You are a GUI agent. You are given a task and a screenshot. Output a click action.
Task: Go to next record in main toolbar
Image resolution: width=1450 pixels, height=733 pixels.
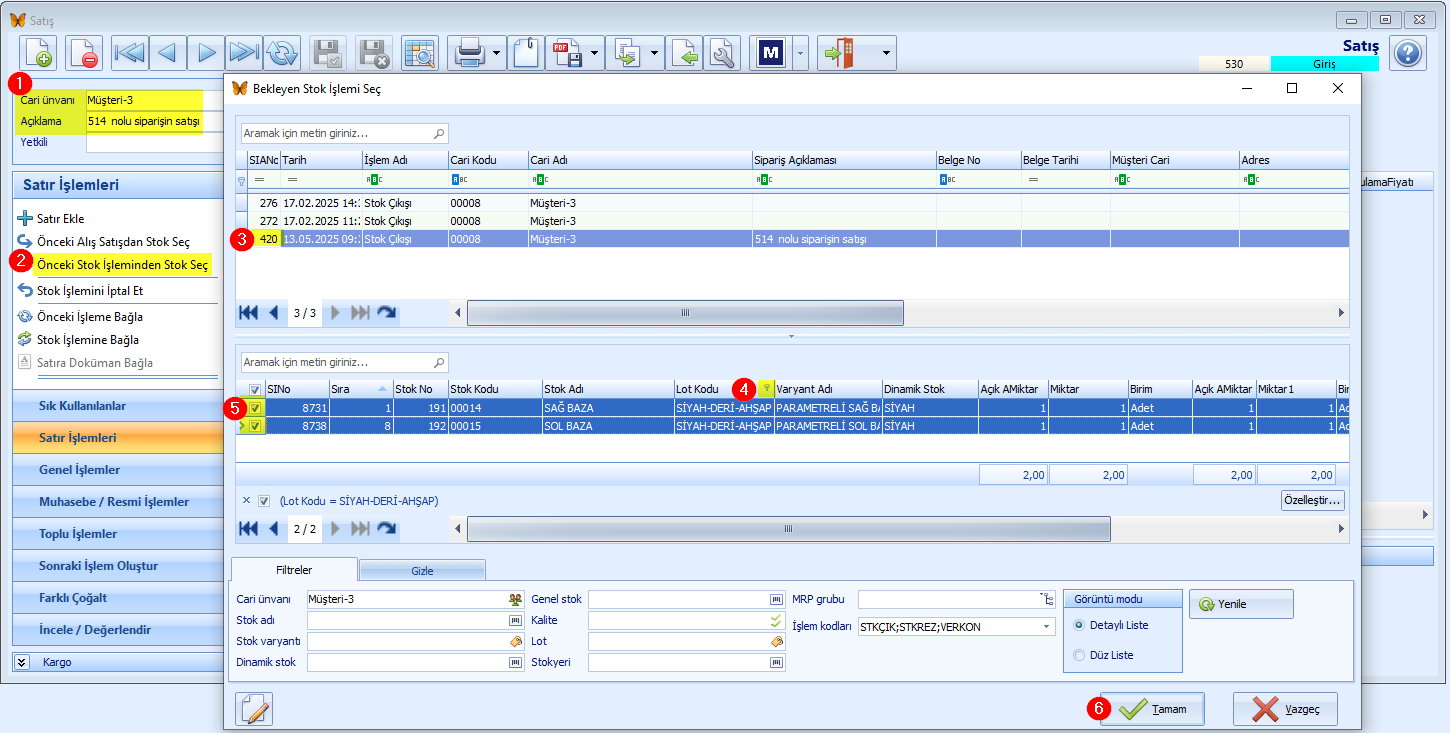pyautogui.click(x=207, y=52)
